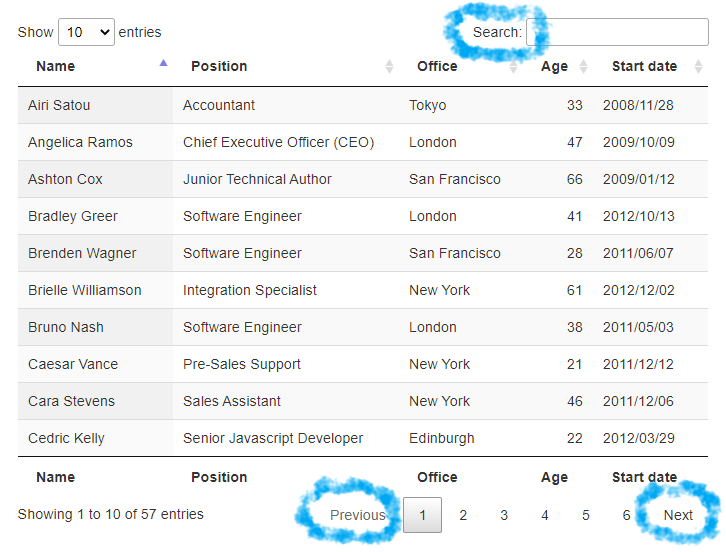Image resolution: width=726 pixels, height=552 pixels.
Task: Click the Position column sort arrows icon
Action: point(389,67)
